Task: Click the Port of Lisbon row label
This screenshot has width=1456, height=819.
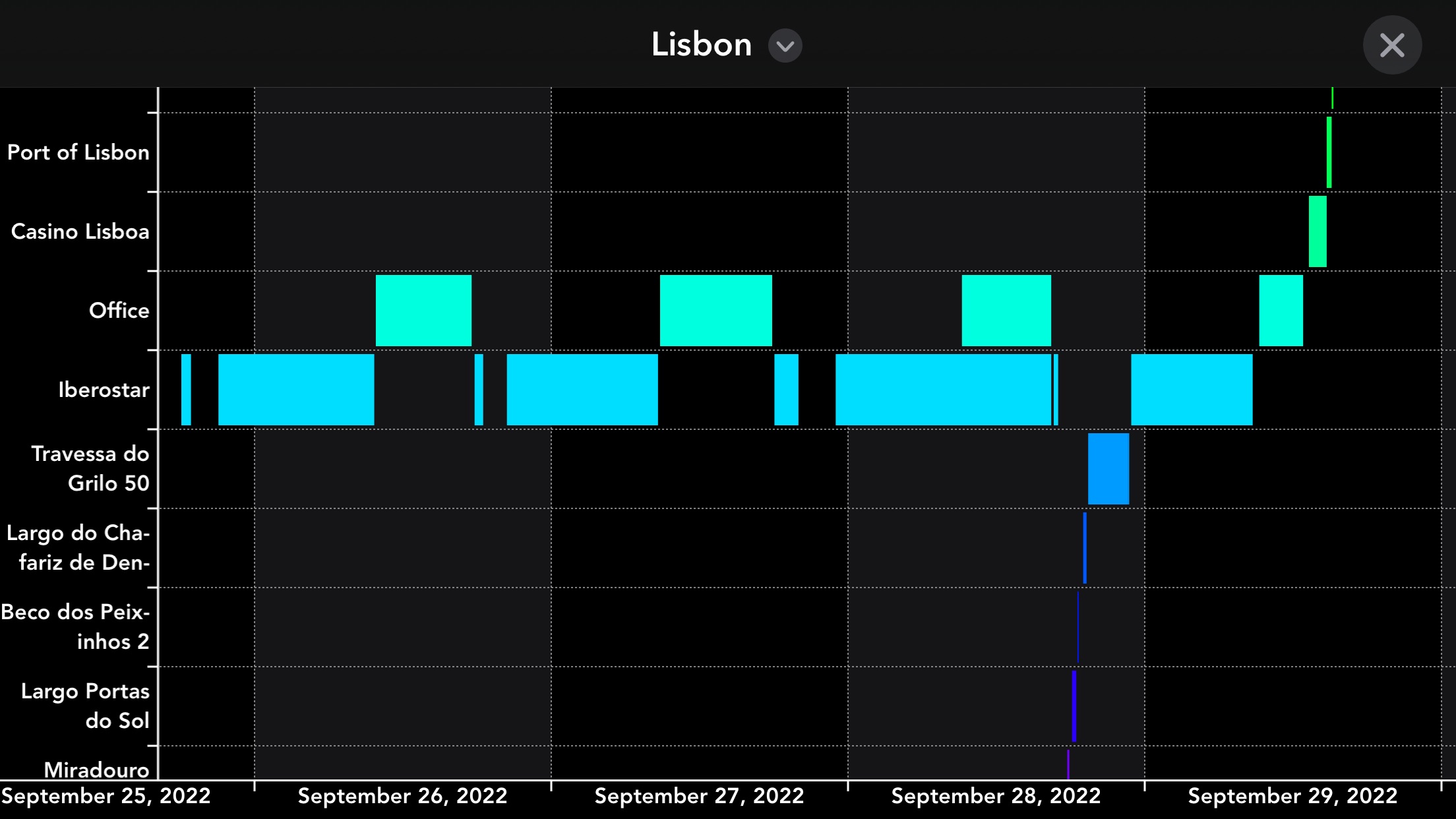Action: 78,152
